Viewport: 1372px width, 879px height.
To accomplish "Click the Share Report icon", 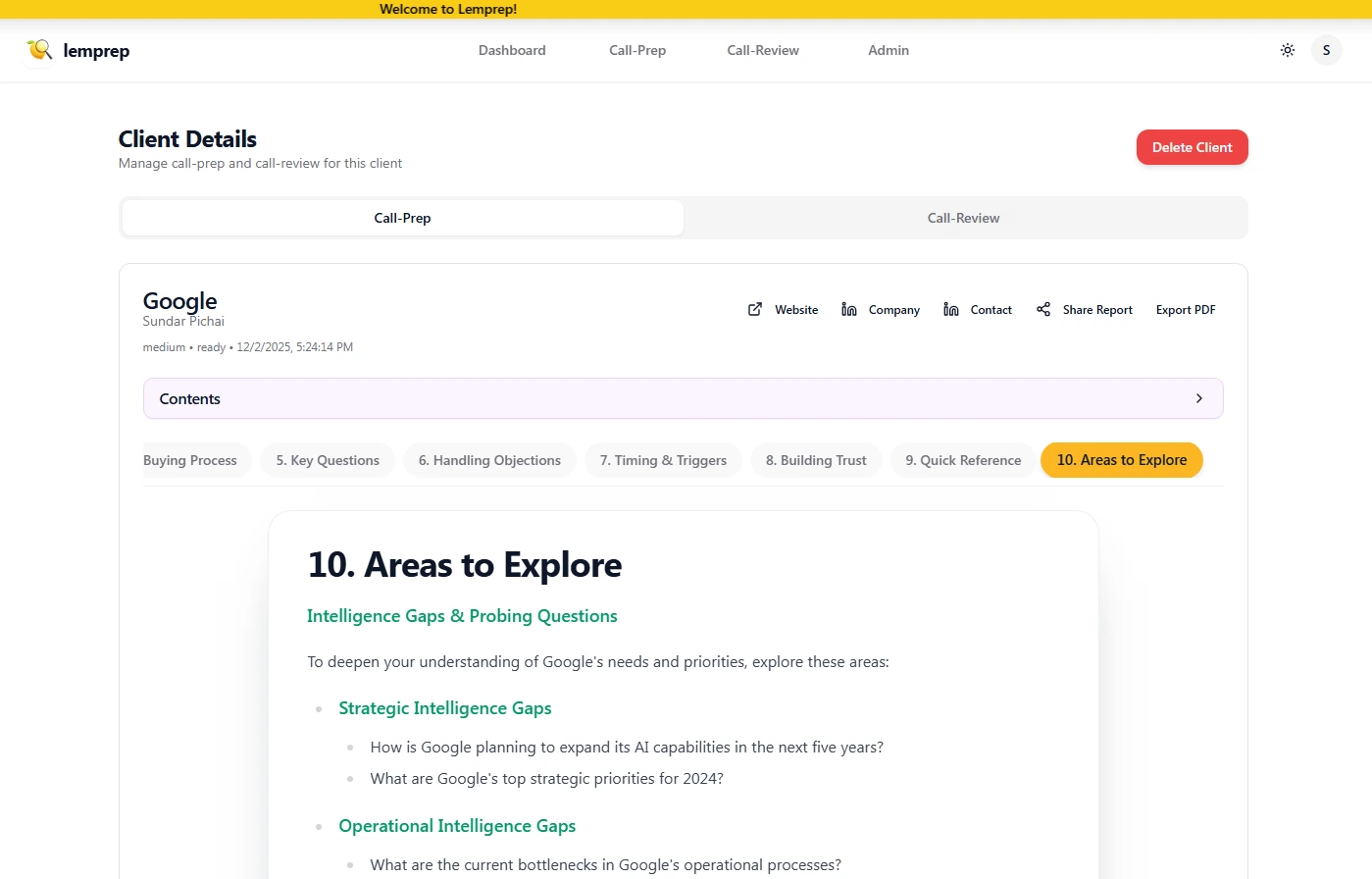I will click(x=1043, y=310).
